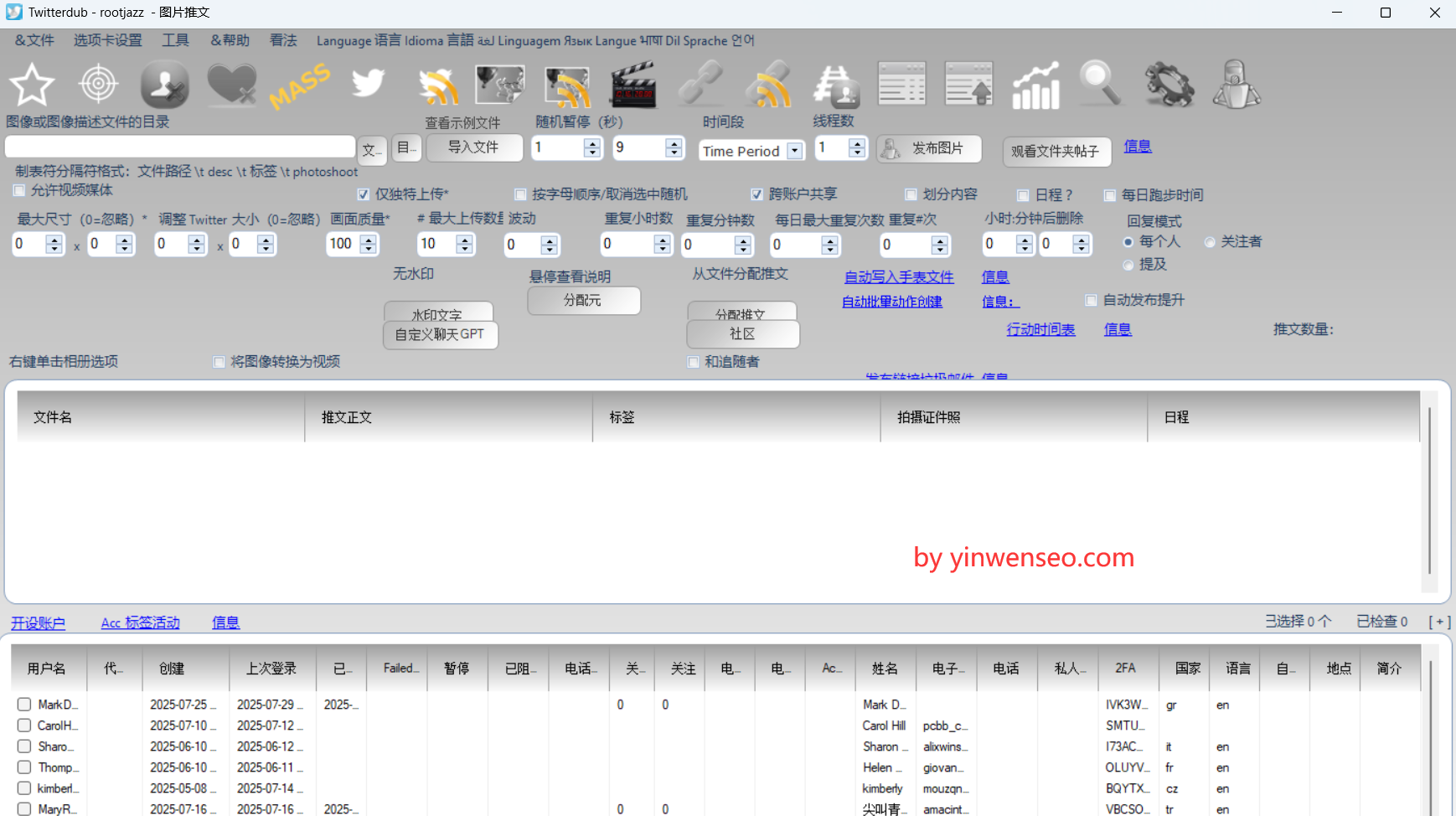Click the 导入文件 button
The width and height of the screenshot is (1456, 816).
[x=473, y=147]
